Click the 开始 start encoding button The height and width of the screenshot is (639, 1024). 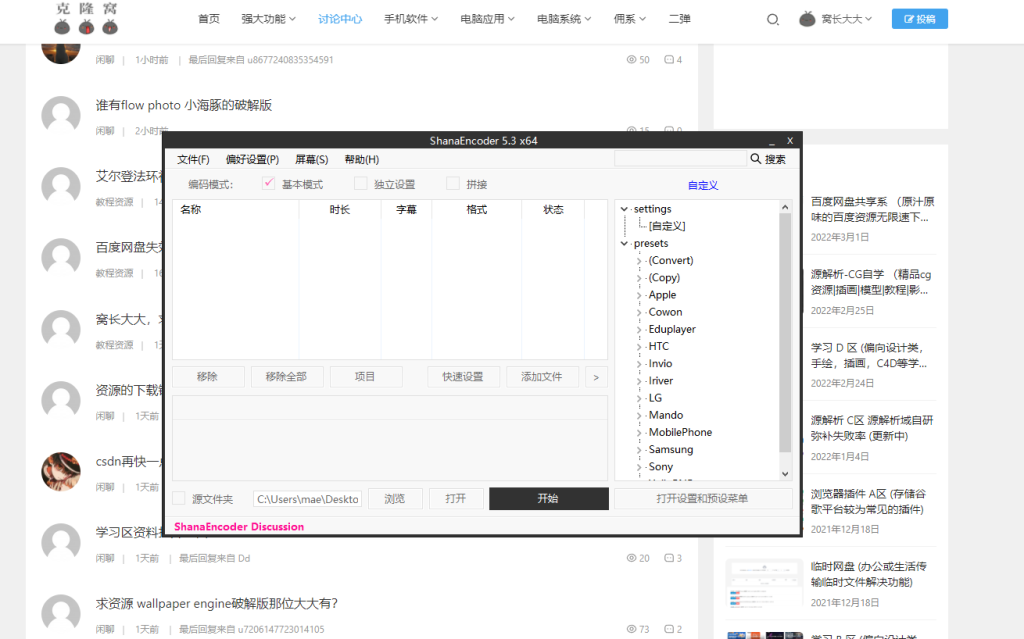(549, 499)
